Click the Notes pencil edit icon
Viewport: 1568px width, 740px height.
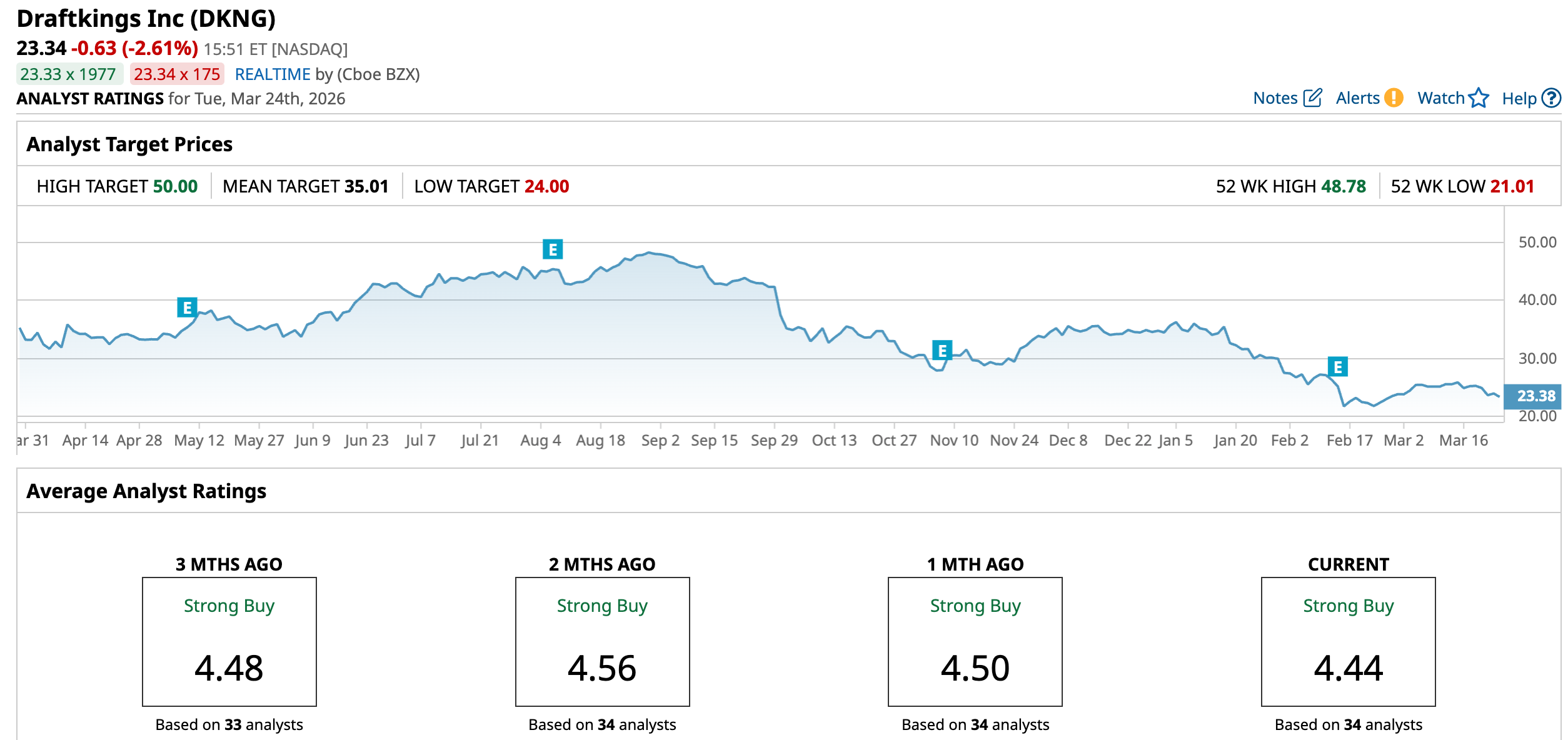(x=1312, y=98)
